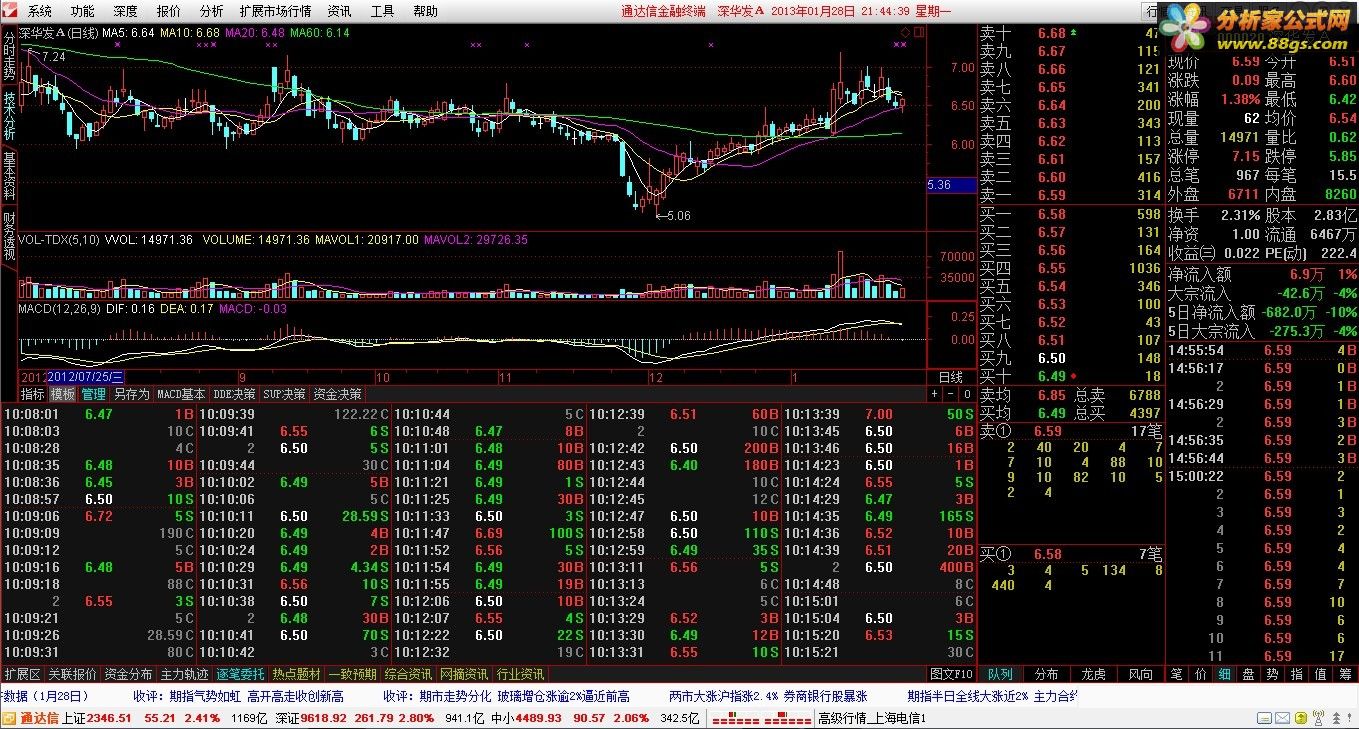This screenshot has width=1359, height=729.
Task: Switch to the 资金分布 tab
Action: [129, 674]
